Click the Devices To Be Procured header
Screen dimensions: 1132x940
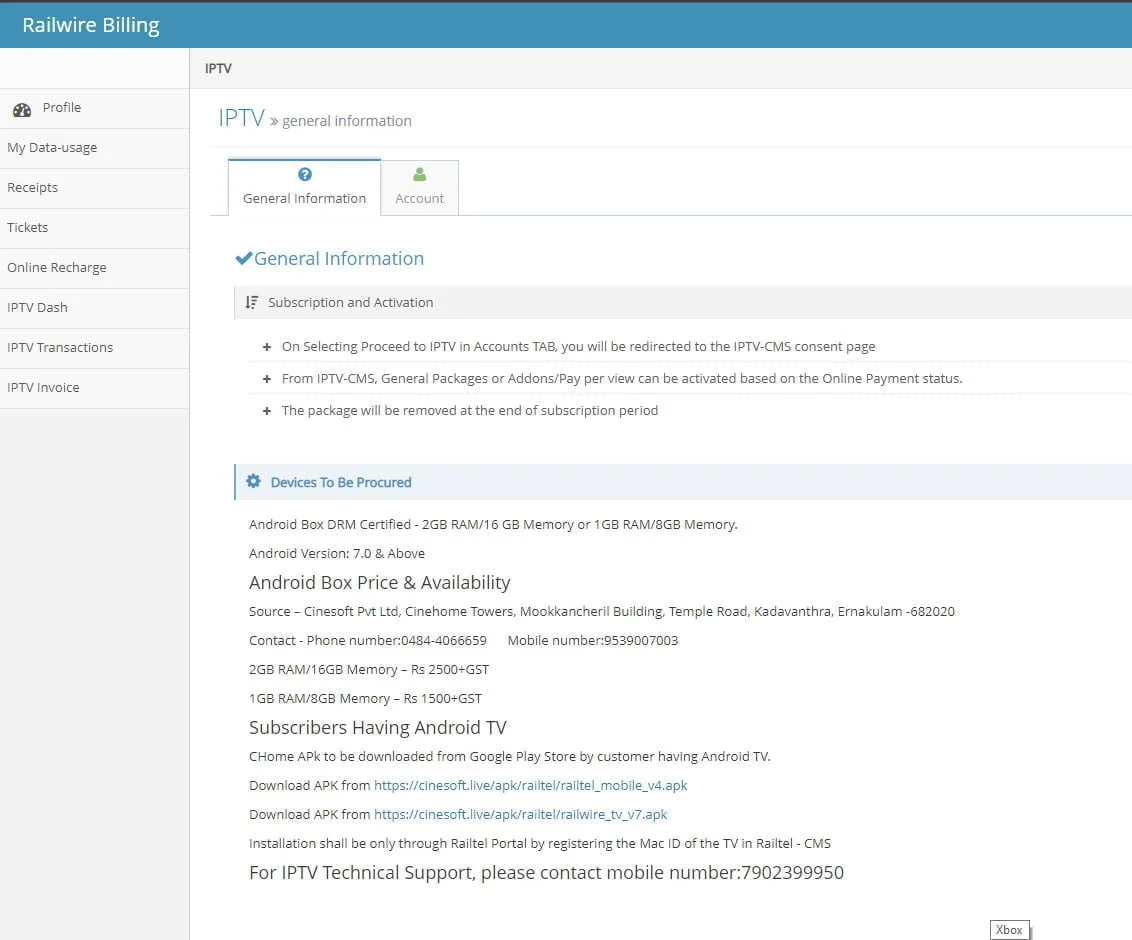(683, 482)
